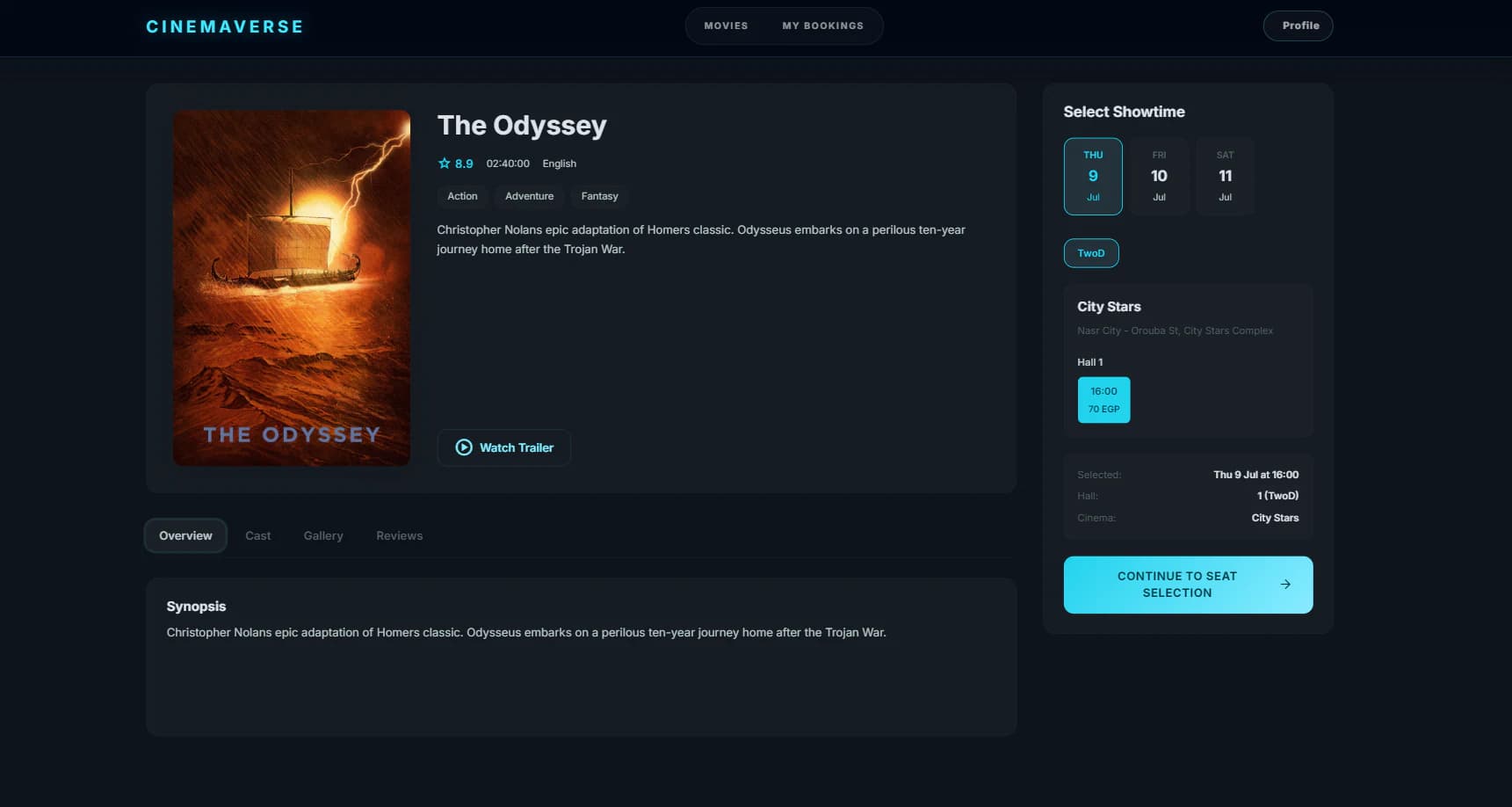Image resolution: width=1512 pixels, height=807 pixels.
Task: Click the City Stars cinema name
Action: pos(1109,307)
